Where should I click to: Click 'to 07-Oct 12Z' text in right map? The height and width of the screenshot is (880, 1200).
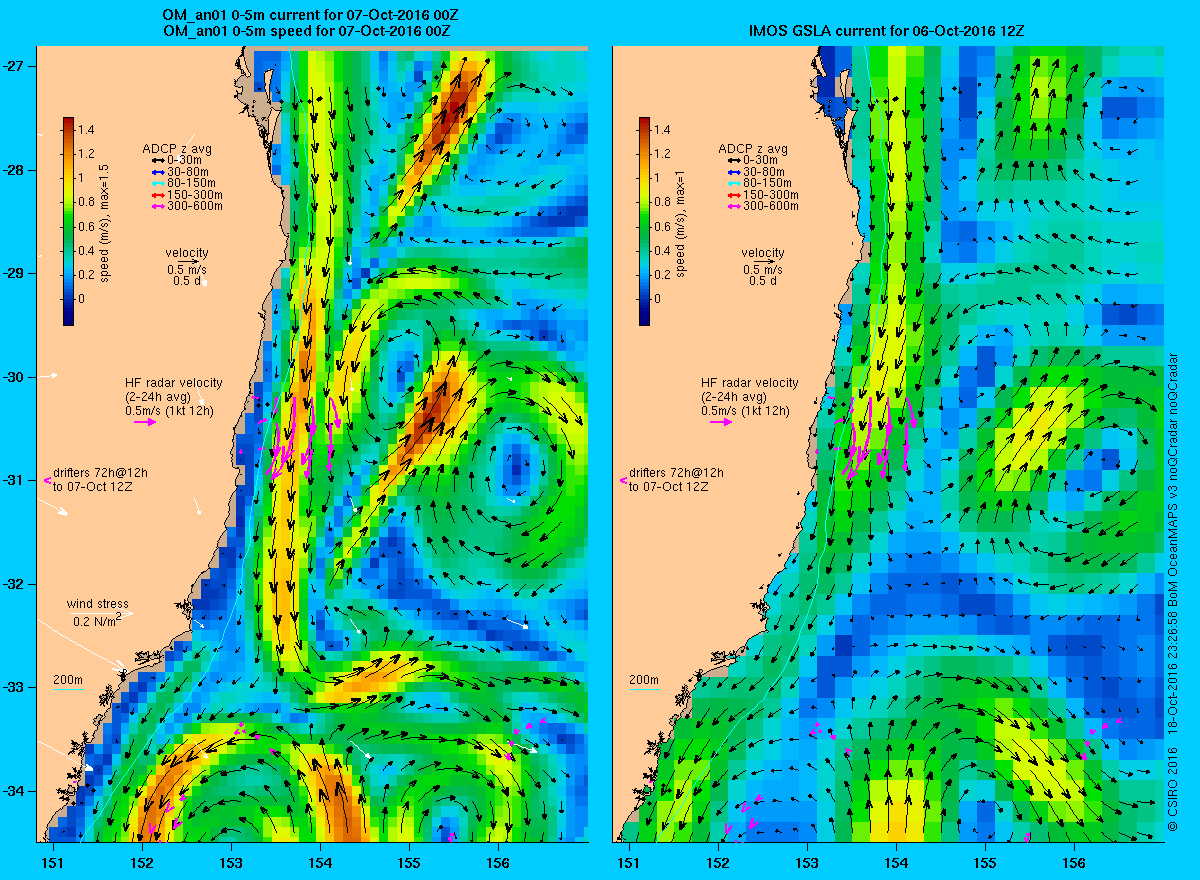pos(669,487)
